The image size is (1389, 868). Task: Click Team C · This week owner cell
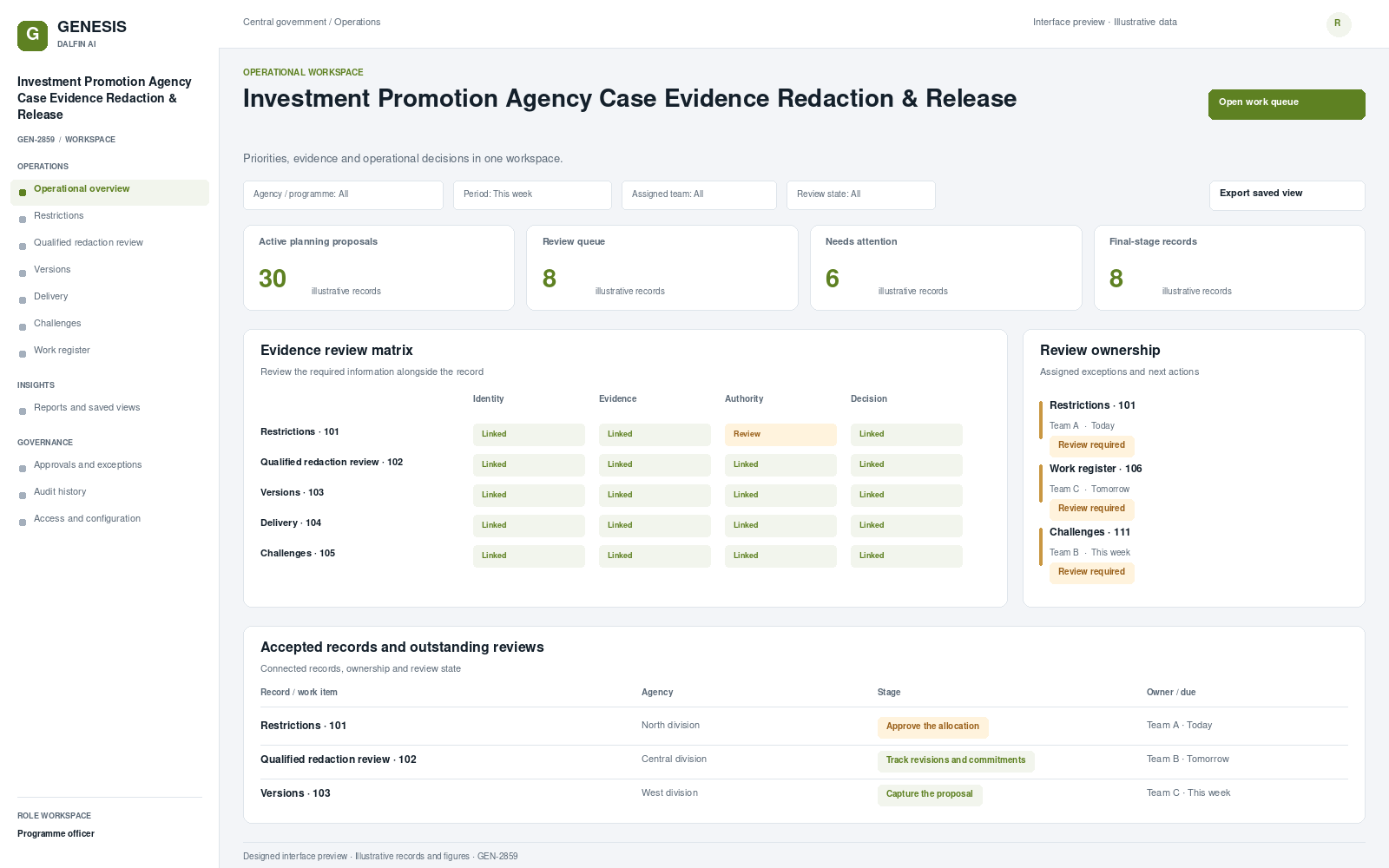click(1188, 793)
